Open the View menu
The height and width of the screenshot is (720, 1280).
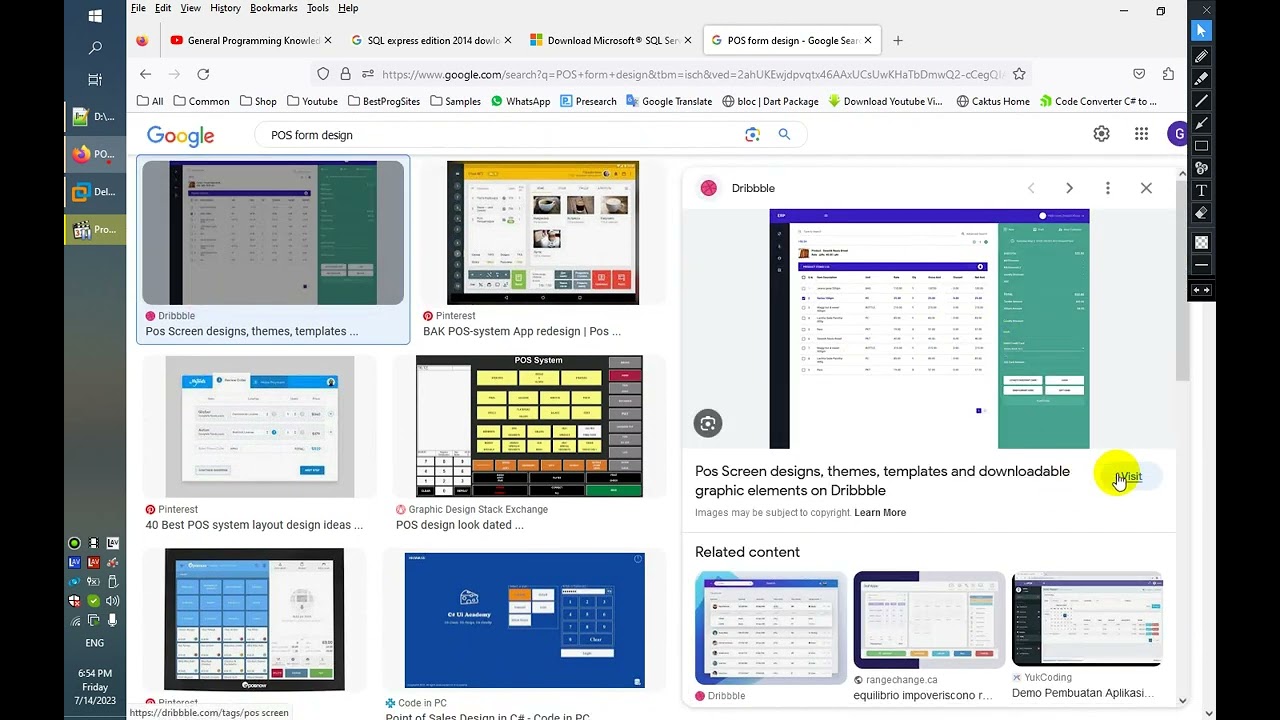coord(190,8)
